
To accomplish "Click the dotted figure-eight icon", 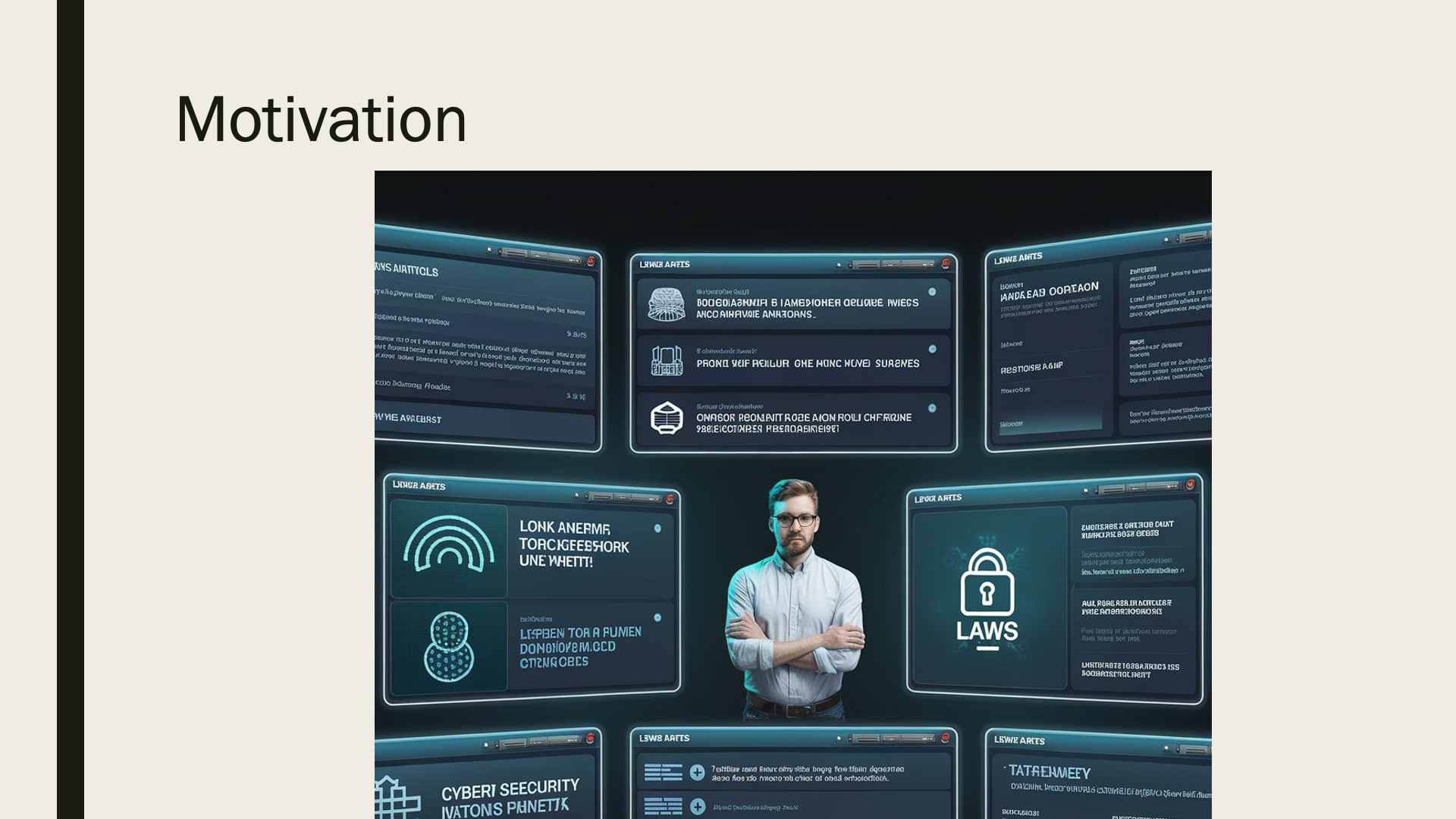I will click(x=449, y=646).
